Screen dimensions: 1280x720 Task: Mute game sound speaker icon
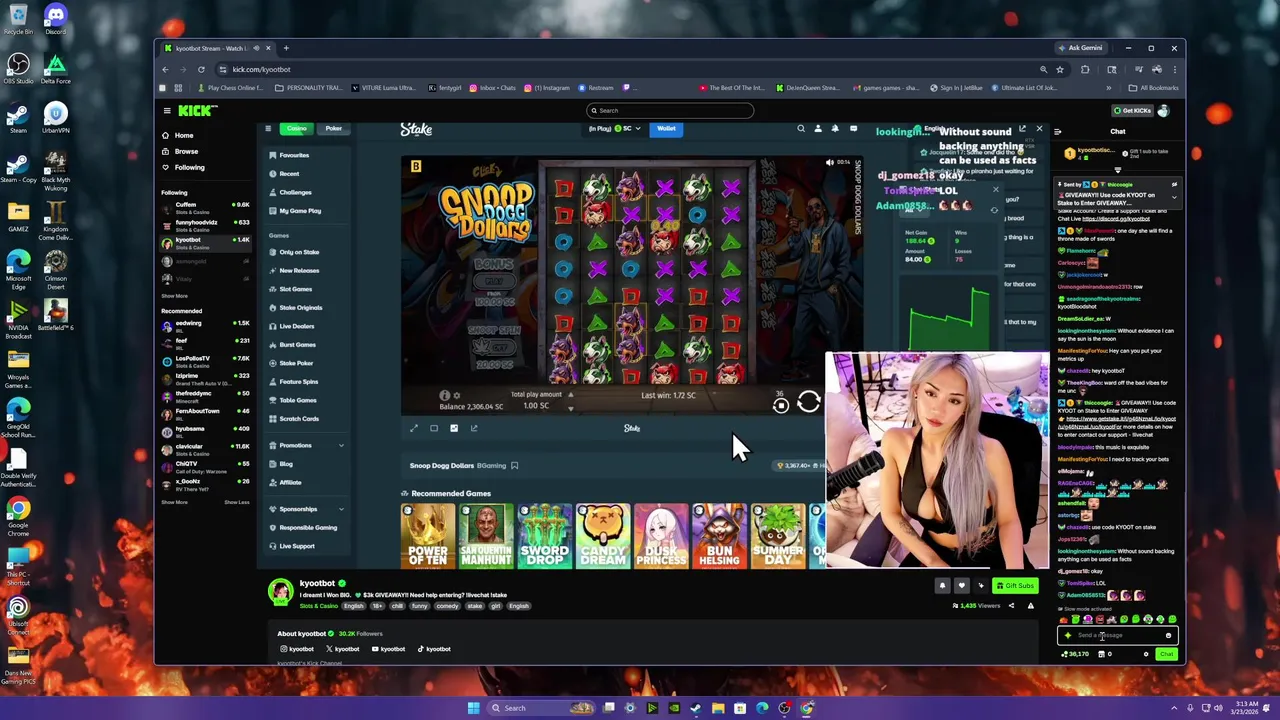pyautogui.click(x=830, y=162)
